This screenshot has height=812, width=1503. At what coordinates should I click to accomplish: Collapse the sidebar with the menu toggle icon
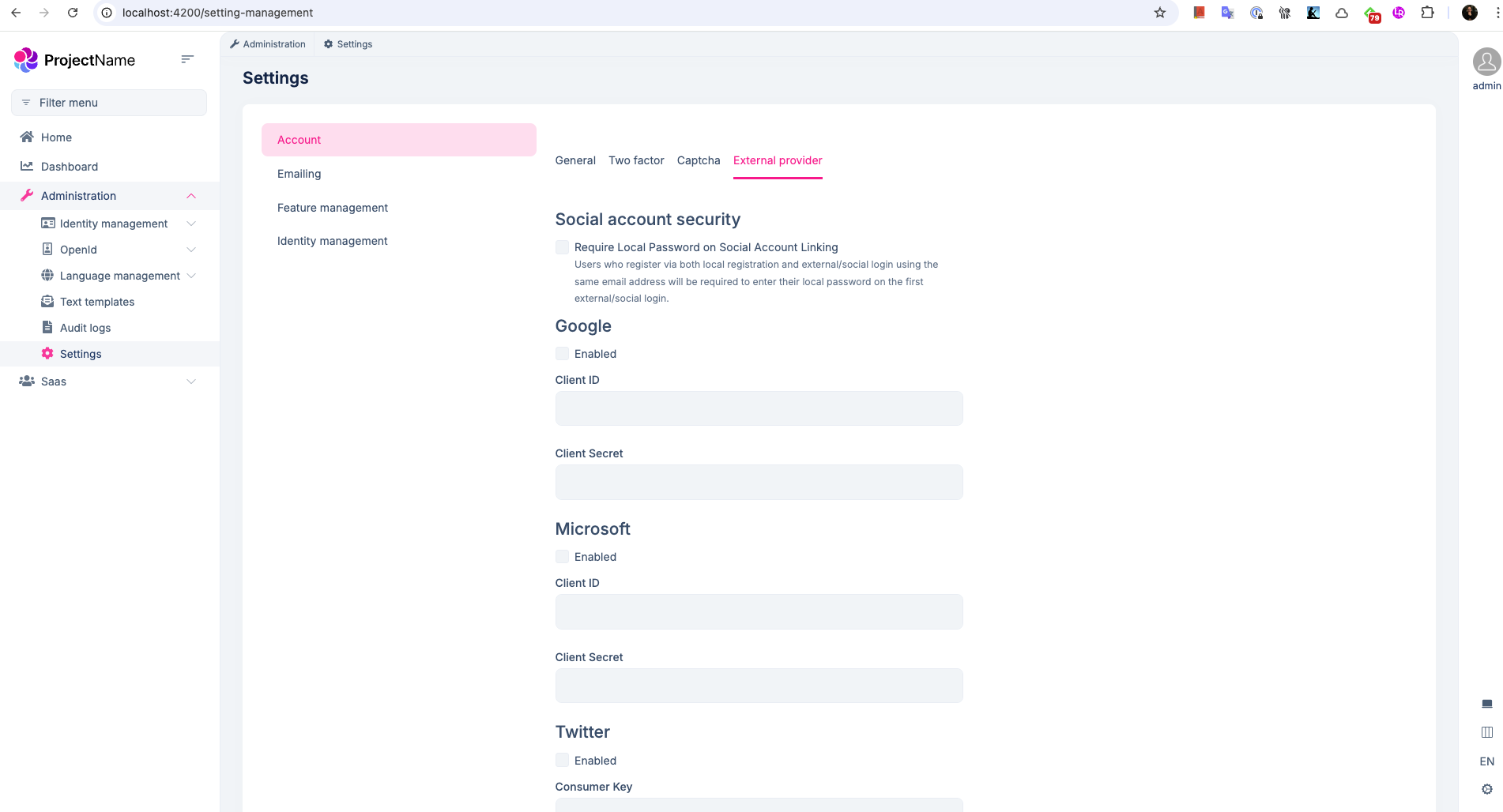(187, 59)
